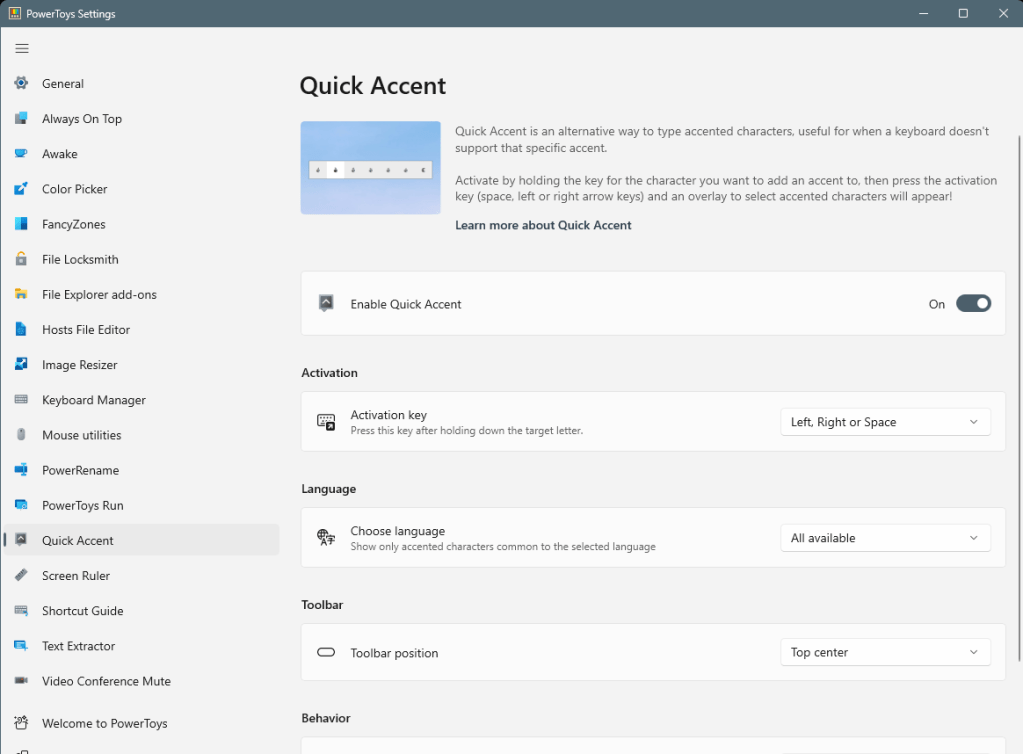The width and height of the screenshot is (1023, 754).
Task: Go to the General settings page
Action: click(x=63, y=84)
